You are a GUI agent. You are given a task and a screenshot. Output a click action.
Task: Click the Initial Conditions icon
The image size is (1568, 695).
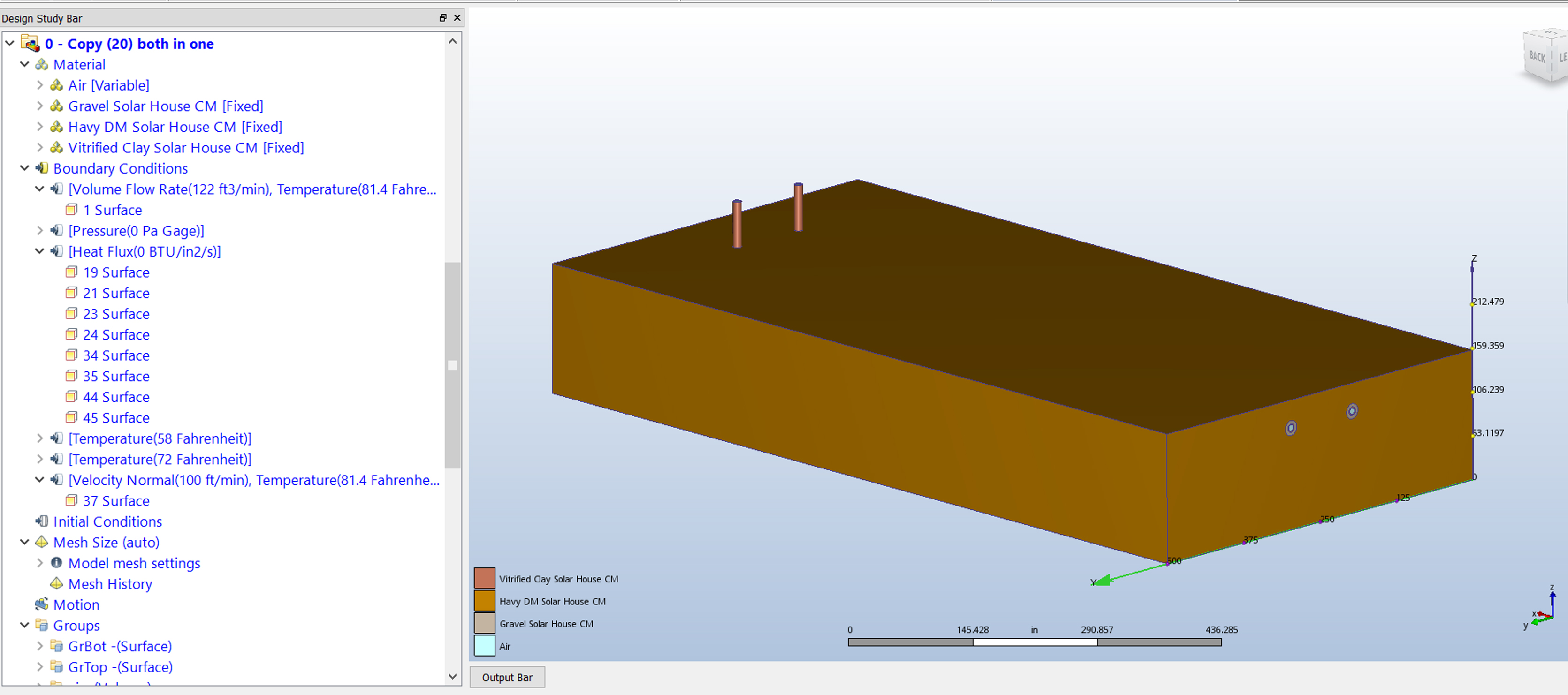pos(41,521)
